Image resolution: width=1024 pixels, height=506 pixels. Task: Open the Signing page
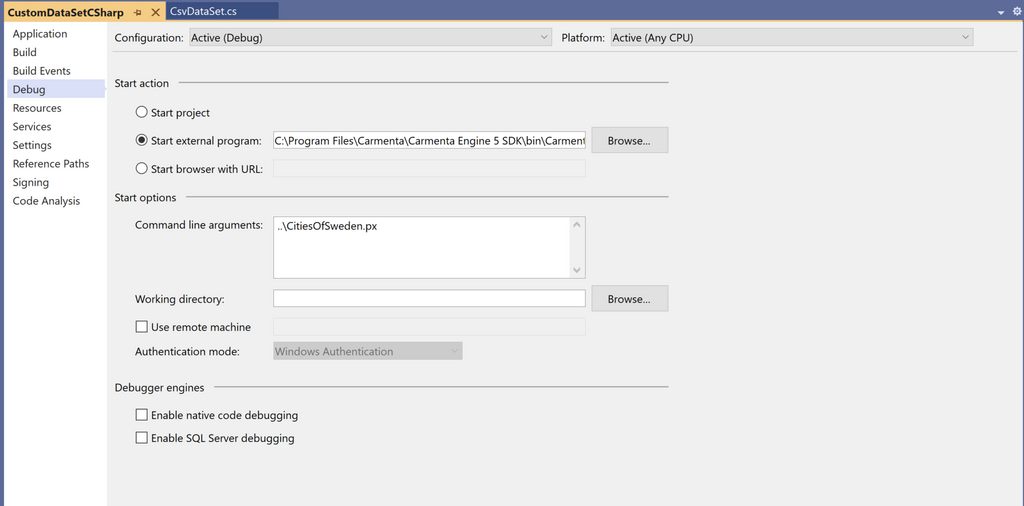(x=31, y=182)
